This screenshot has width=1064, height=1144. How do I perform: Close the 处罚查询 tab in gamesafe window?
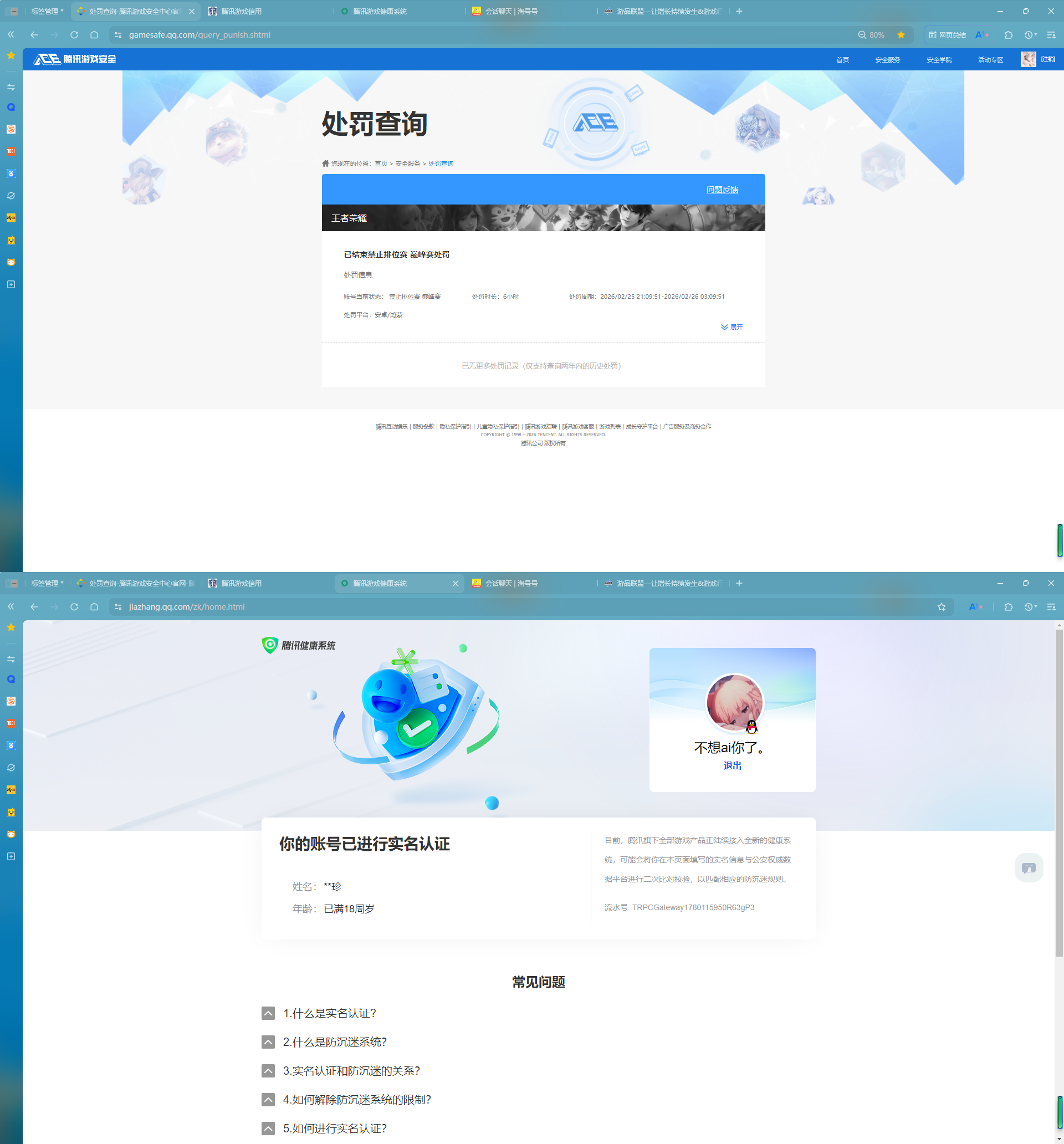[x=192, y=12]
